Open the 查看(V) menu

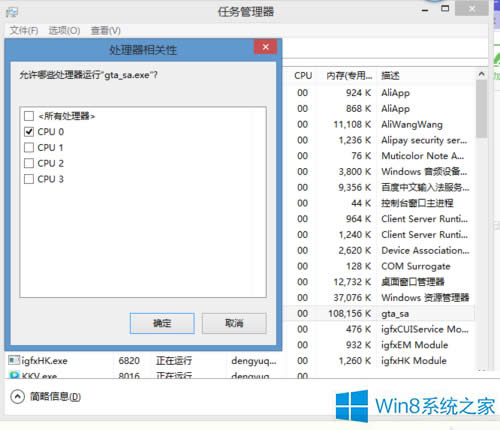click(x=105, y=31)
